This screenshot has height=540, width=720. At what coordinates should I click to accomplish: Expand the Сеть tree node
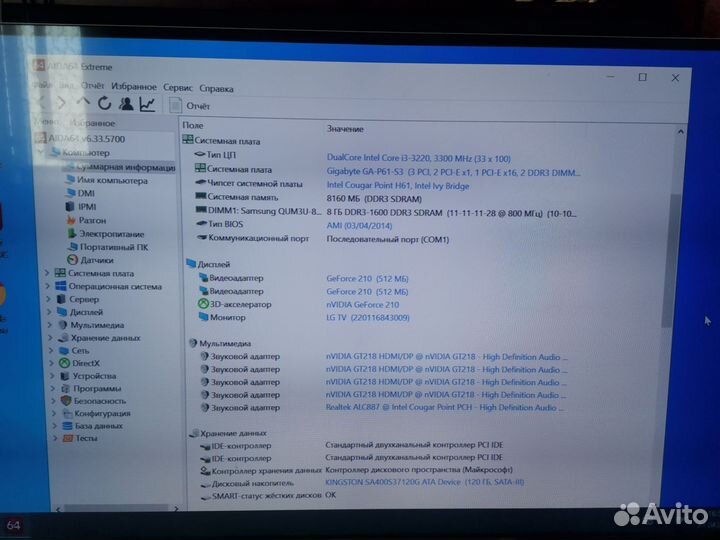pos(51,350)
